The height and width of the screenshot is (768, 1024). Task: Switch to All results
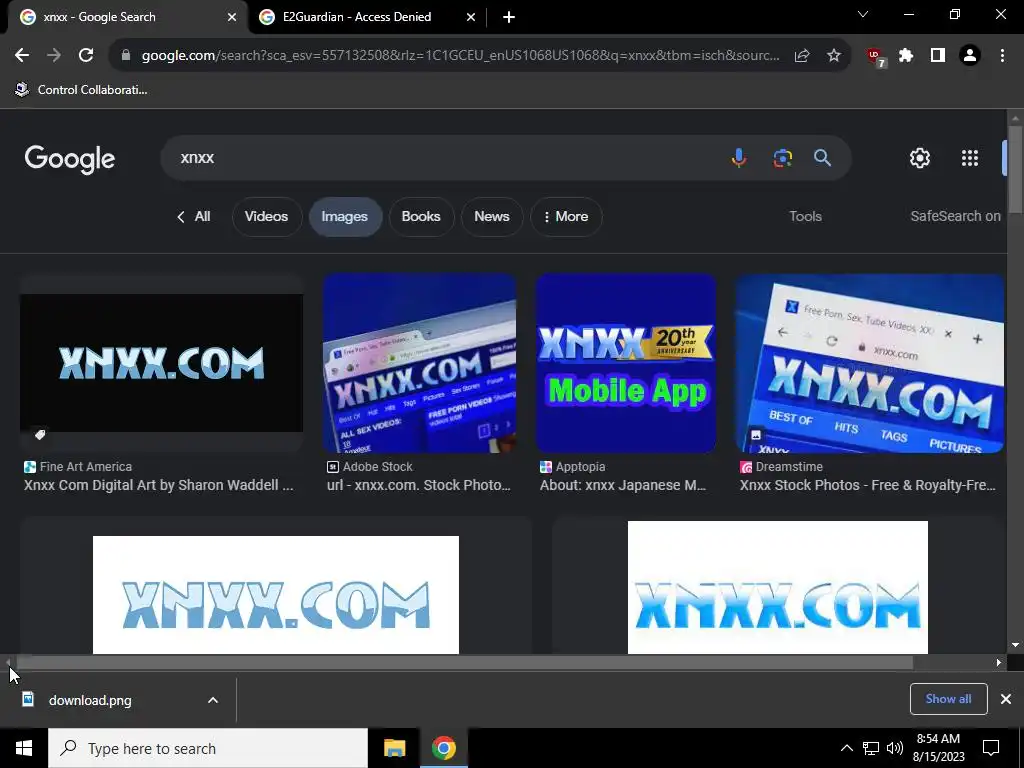[x=194, y=217]
